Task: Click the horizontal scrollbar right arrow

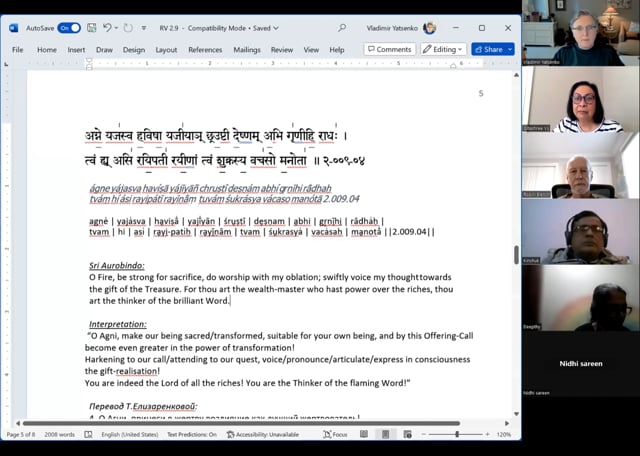Action: click(507, 423)
